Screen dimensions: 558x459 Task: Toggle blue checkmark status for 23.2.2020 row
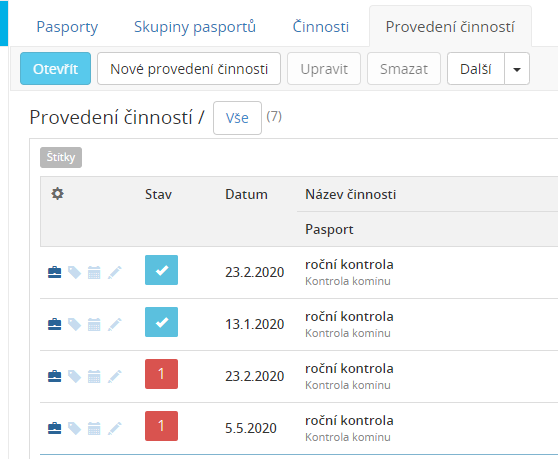pos(161,270)
